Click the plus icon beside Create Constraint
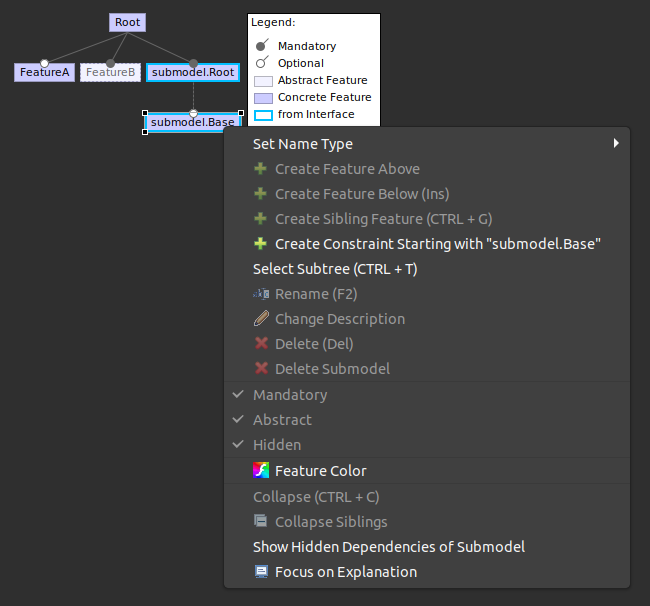Viewport: 650px width, 606px height. 260,244
